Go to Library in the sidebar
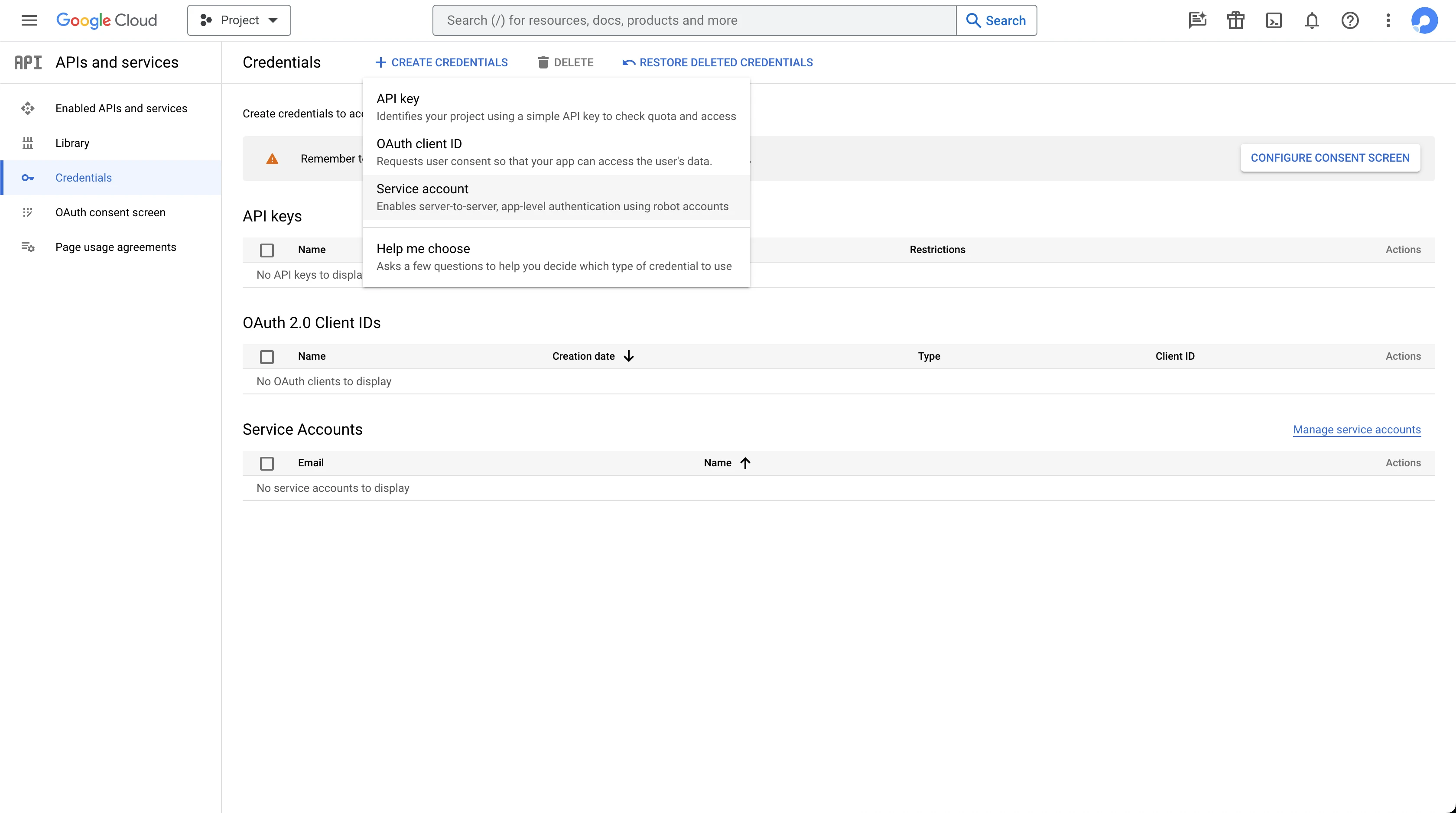Screen dimensions: 1456x813 tap(72, 143)
